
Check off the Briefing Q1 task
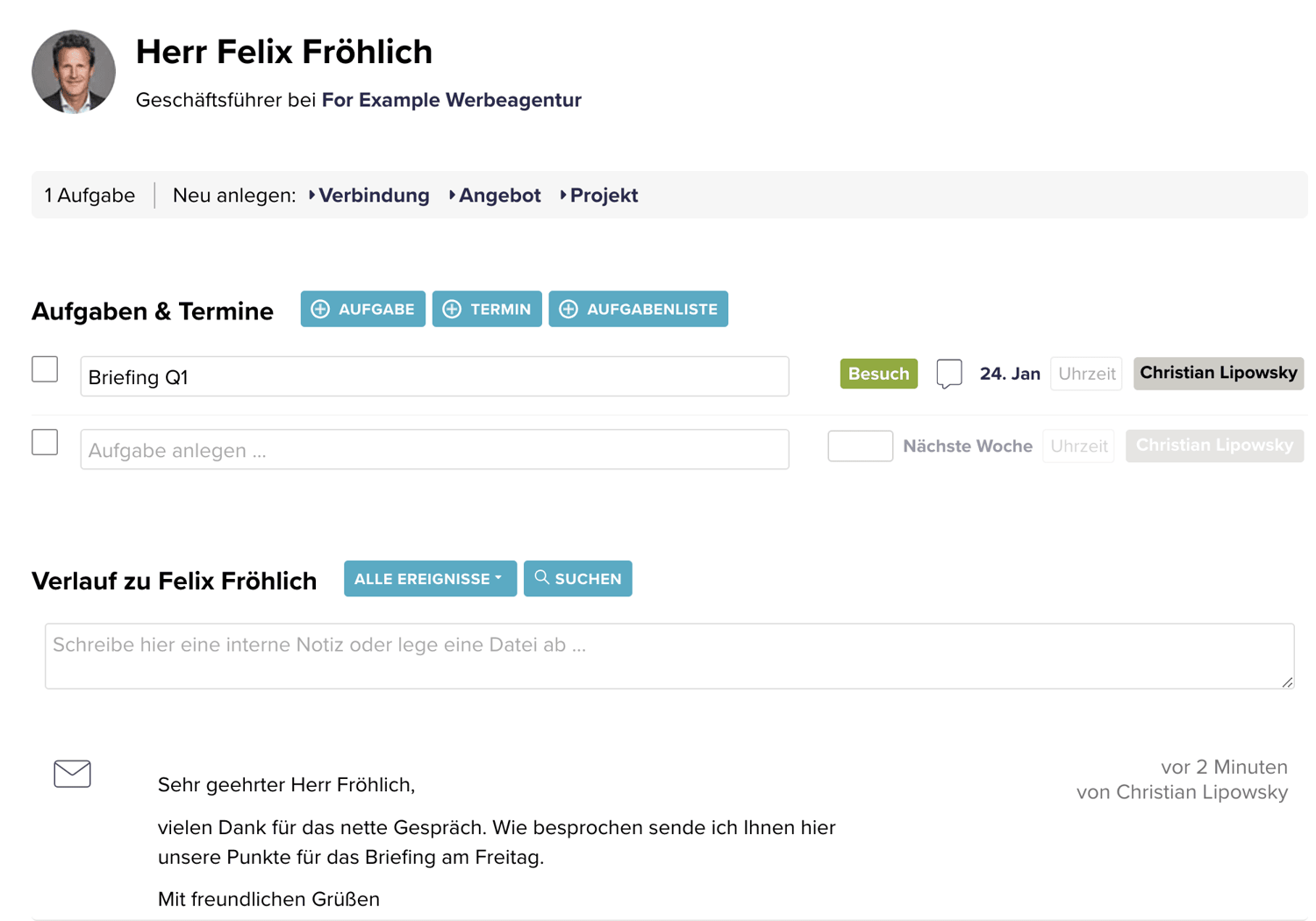tap(44, 369)
